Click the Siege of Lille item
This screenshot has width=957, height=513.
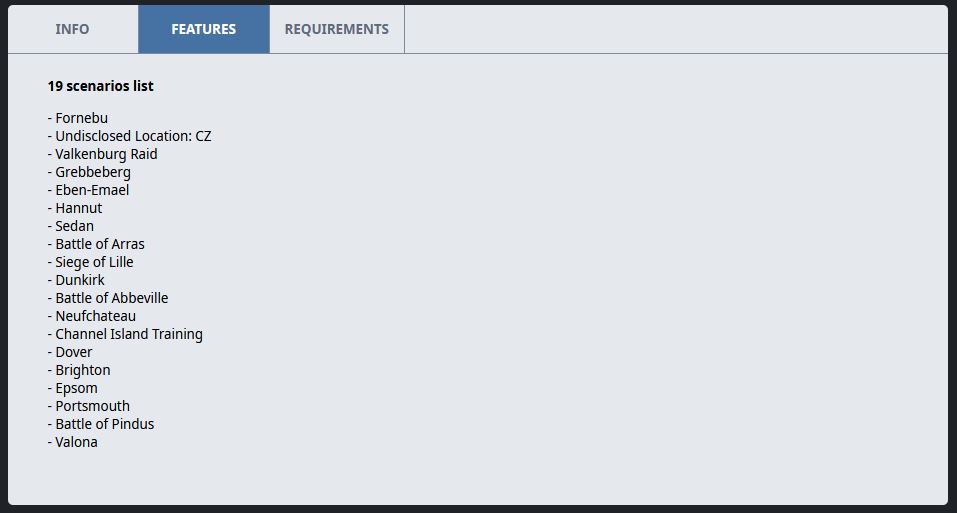[90, 262]
